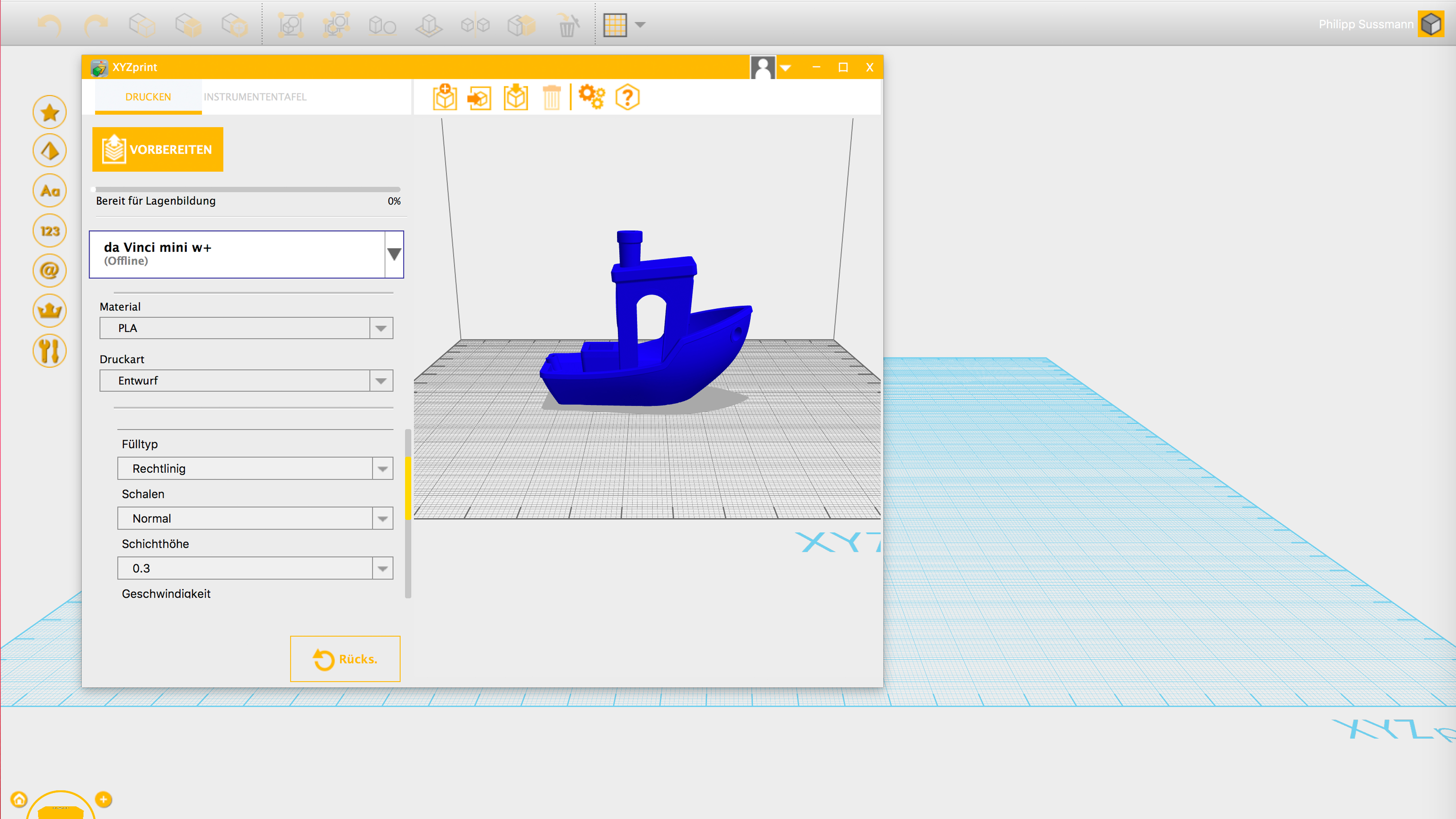This screenshot has width=1456, height=819.
Task: Click the star favorites sidebar icon
Action: pyautogui.click(x=50, y=112)
